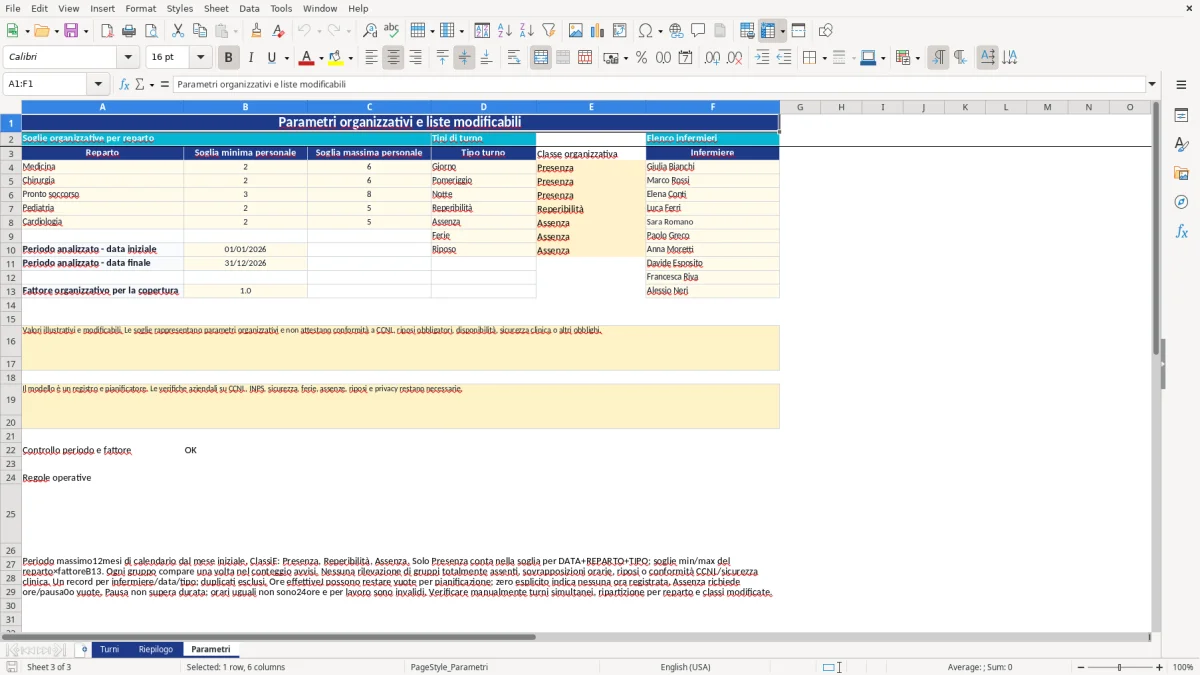Select column D header
1200x675 pixels.
tap(483, 107)
